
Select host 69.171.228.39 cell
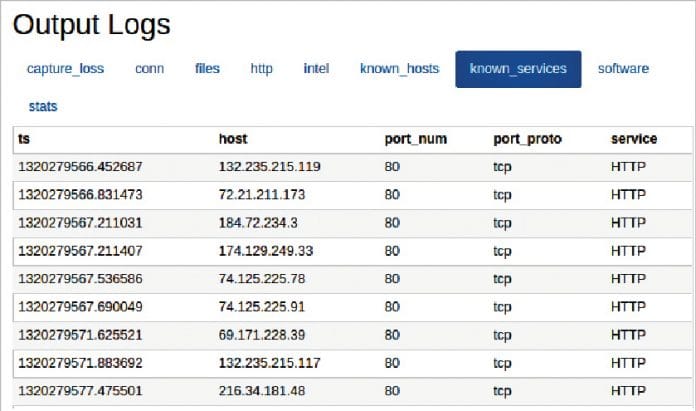(x=262, y=334)
